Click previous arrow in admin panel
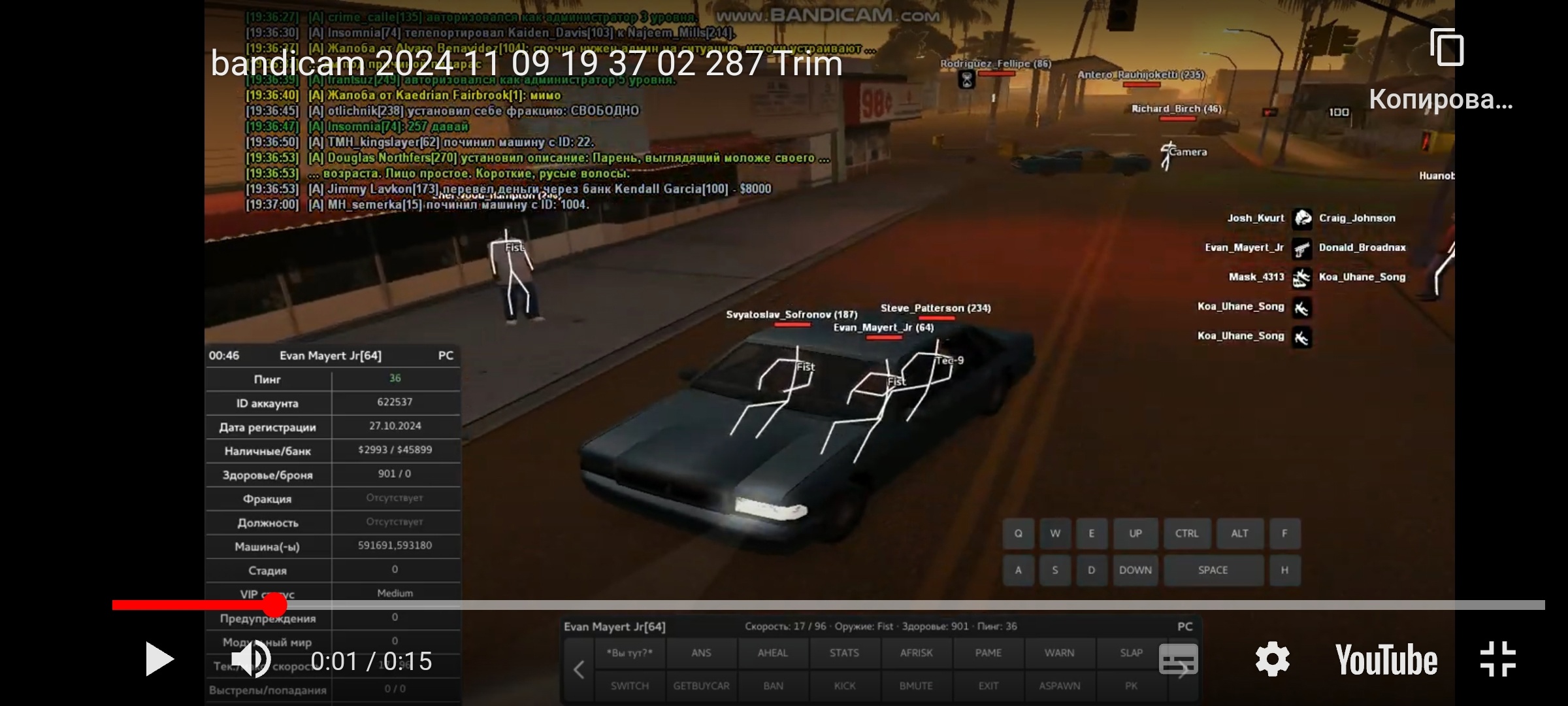The height and width of the screenshot is (706, 1568). coord(579,669)
